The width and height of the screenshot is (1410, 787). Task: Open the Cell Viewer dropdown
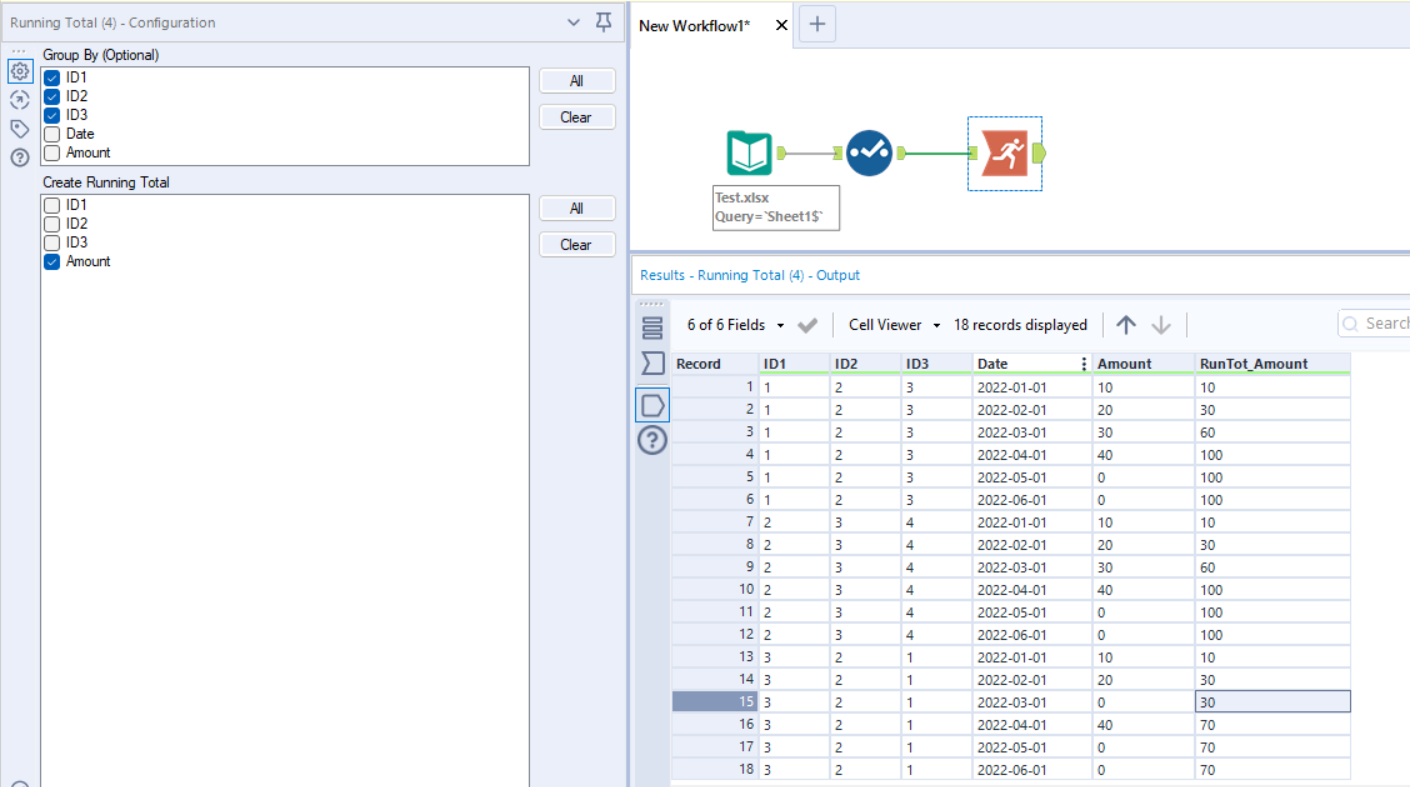[894, 325]
